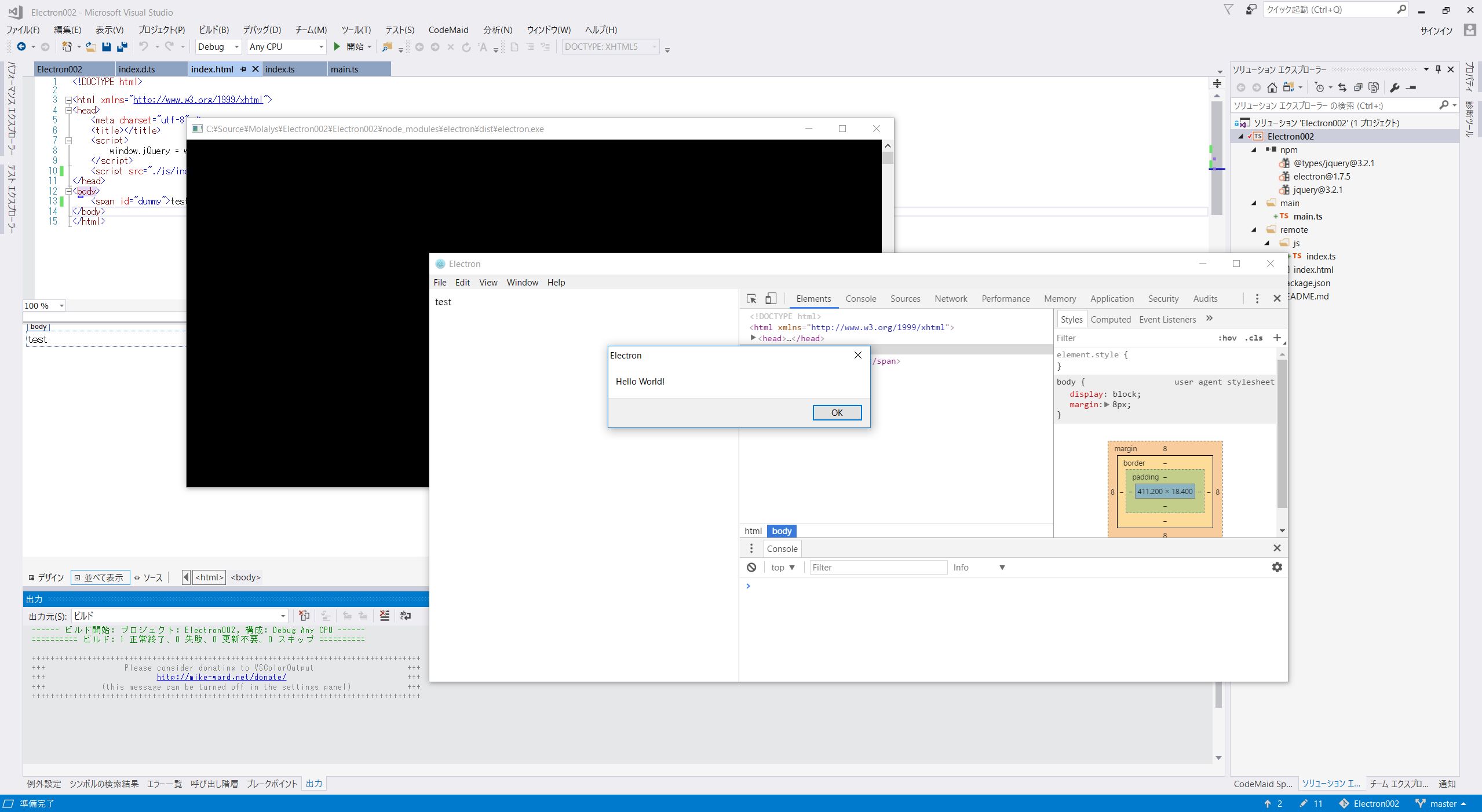Click the clear console icon

[x=751, y=568]
